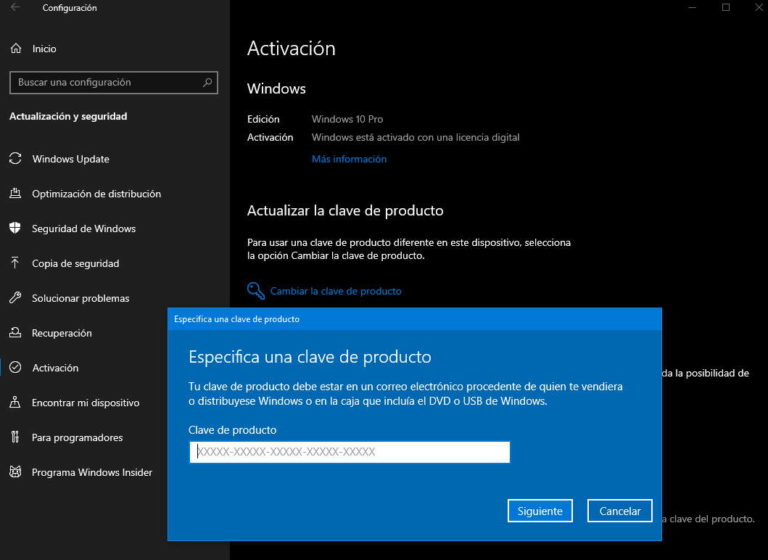
Task: Click the Para programadores icon
Action: 15,437
